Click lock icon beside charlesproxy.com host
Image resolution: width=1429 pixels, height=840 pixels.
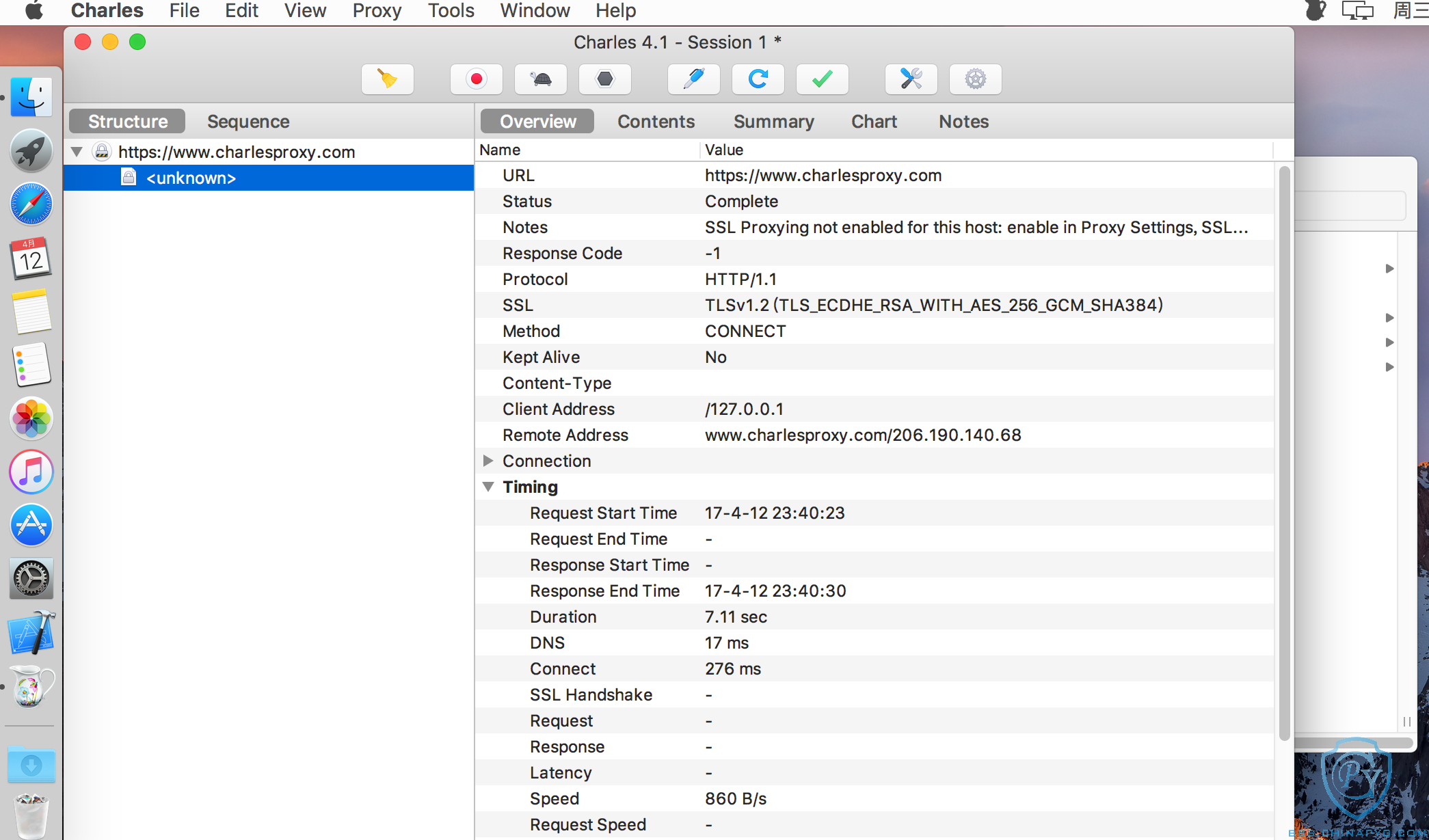102,151
